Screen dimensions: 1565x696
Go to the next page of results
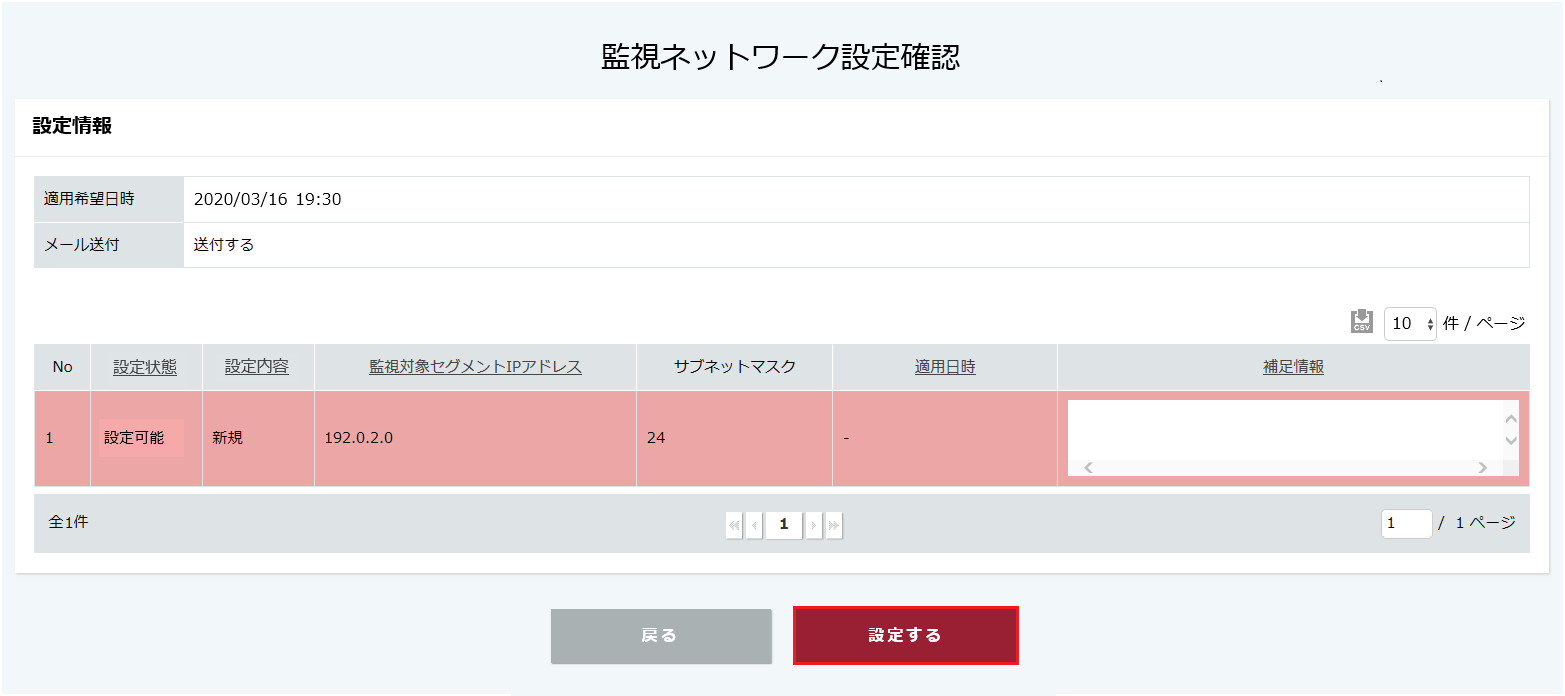point(814,524)
